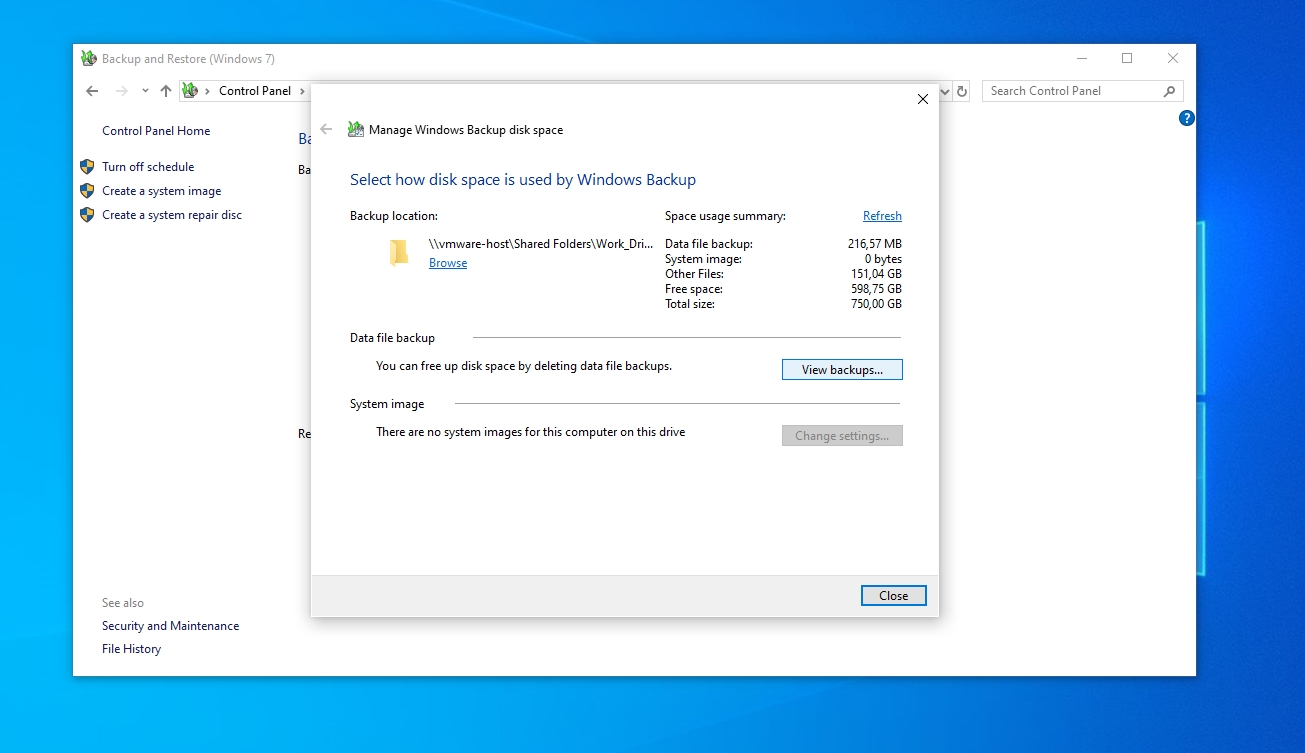This screenshot has width=1305, height=753.
Task: Open Turn off schedule in sidebar
Action: pos(148,167)
